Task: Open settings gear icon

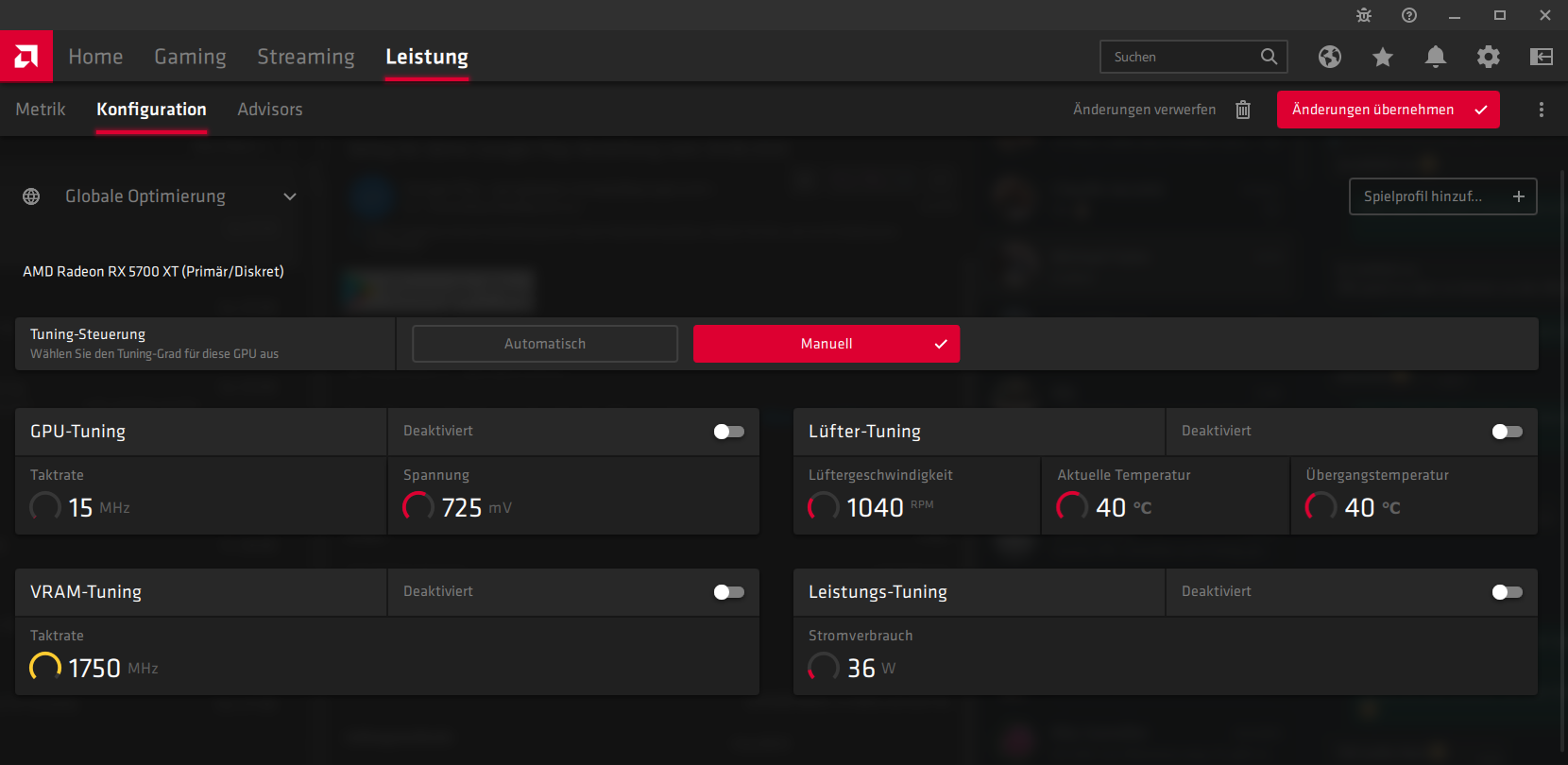Action: tap(1489, 57)
